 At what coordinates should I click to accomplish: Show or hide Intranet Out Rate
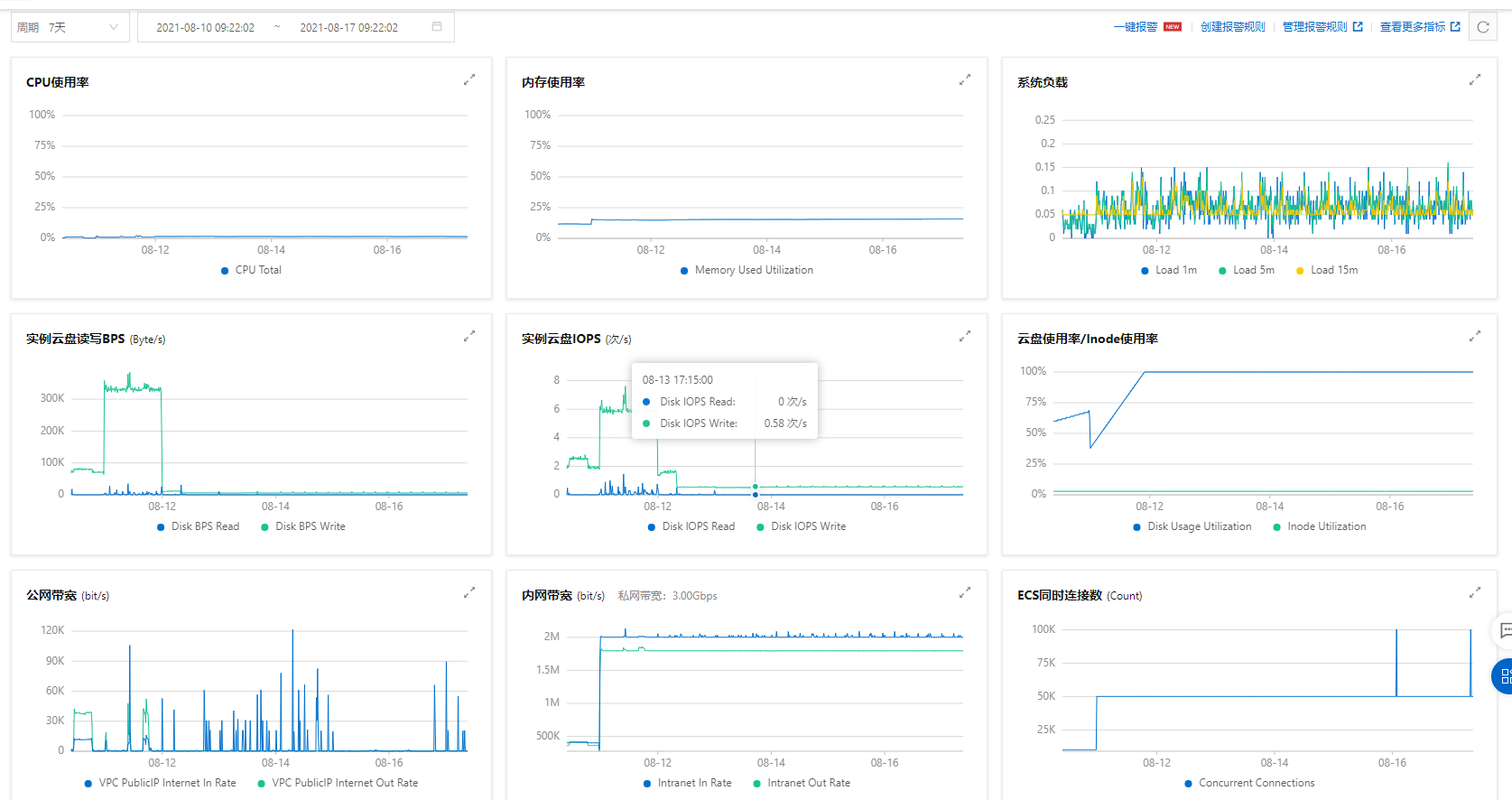click(x=802, y=783)
